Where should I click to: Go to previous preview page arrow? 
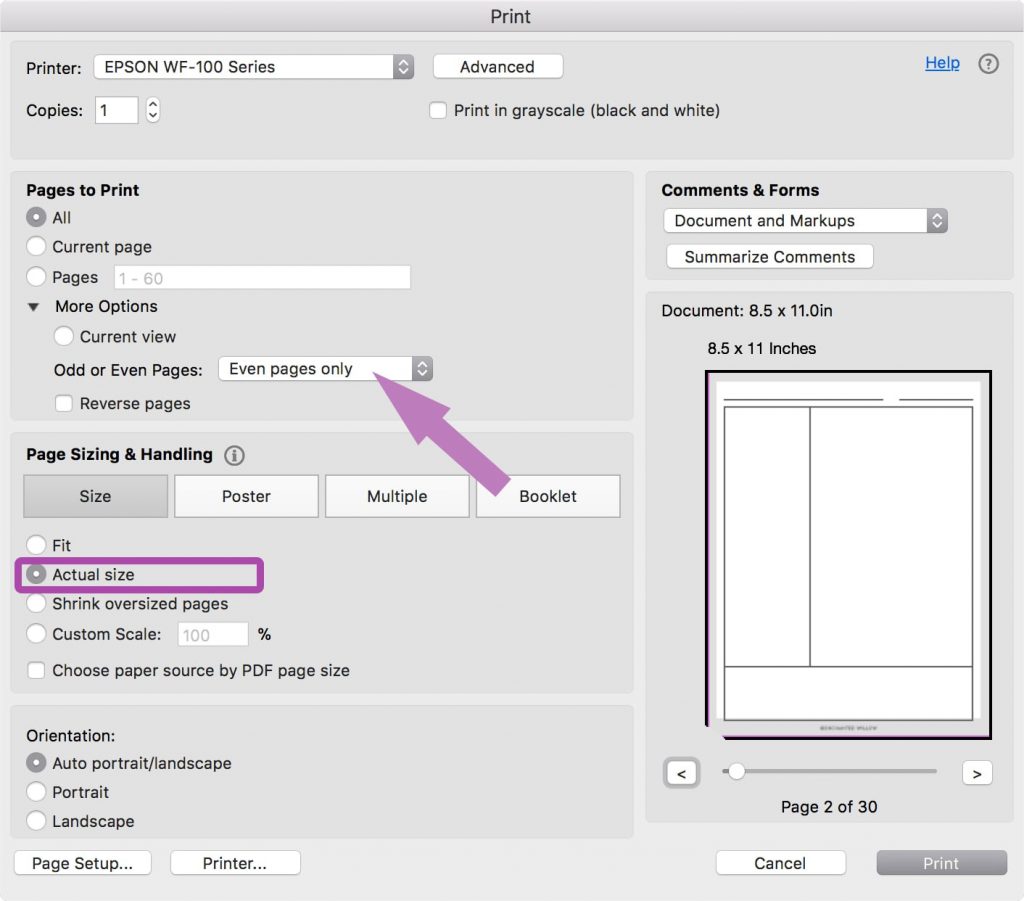[681, 773]
